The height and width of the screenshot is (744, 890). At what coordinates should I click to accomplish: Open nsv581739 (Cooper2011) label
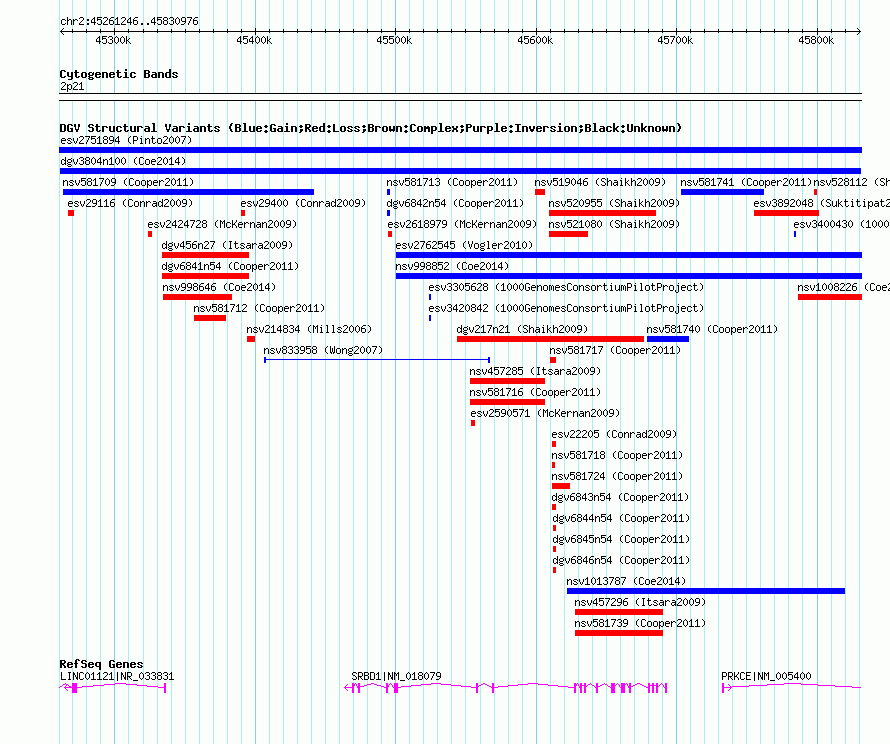(x=640, y=623)
